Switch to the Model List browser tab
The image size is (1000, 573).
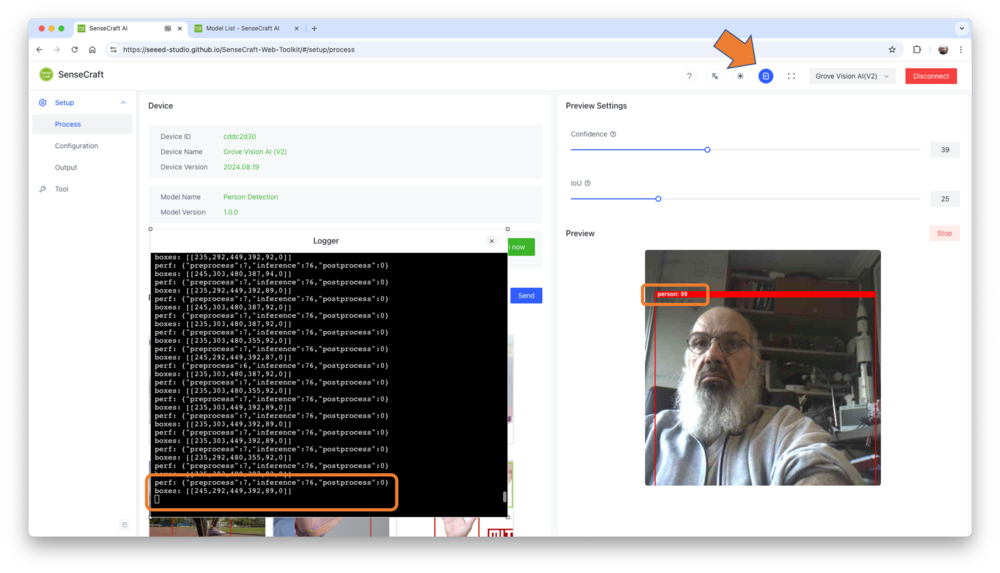tap(242, 28)
